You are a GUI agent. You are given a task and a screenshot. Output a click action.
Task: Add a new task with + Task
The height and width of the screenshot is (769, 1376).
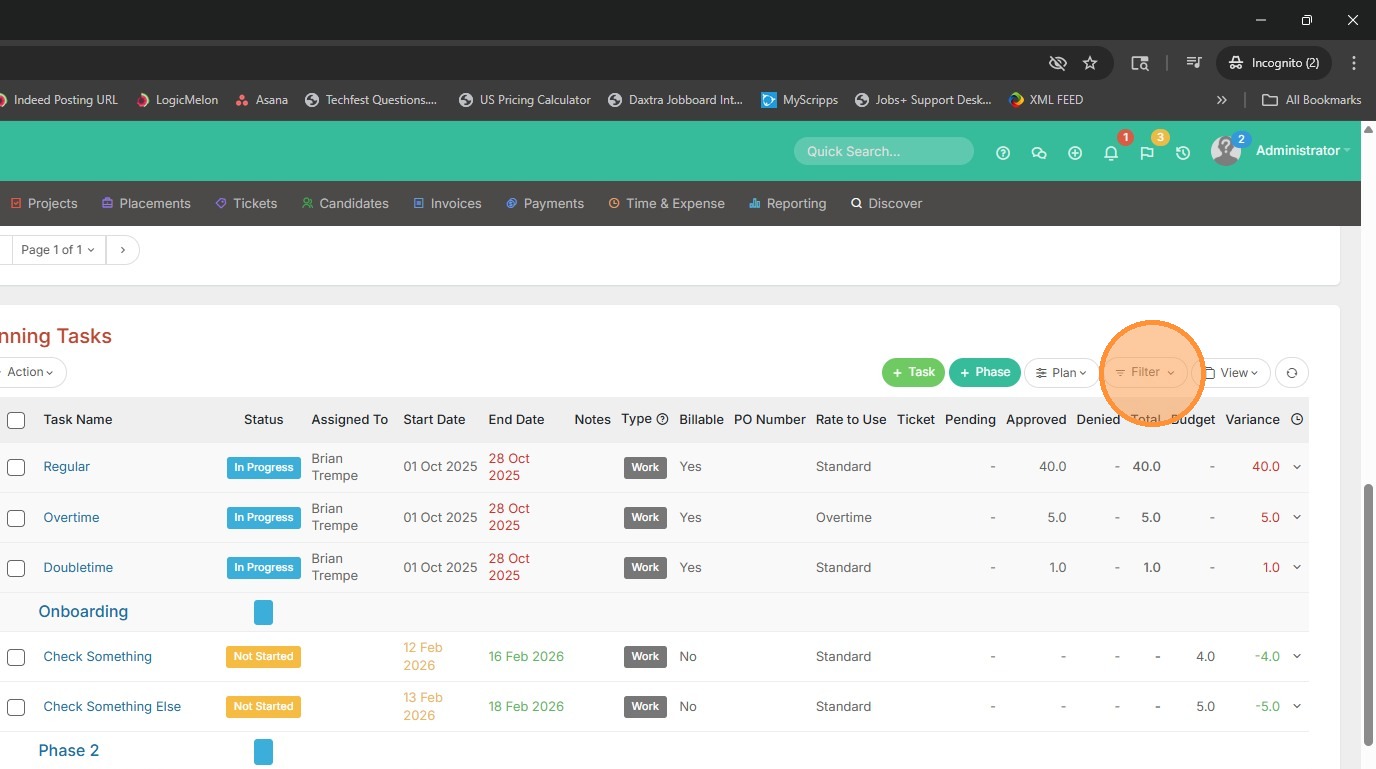pos(913,373)
